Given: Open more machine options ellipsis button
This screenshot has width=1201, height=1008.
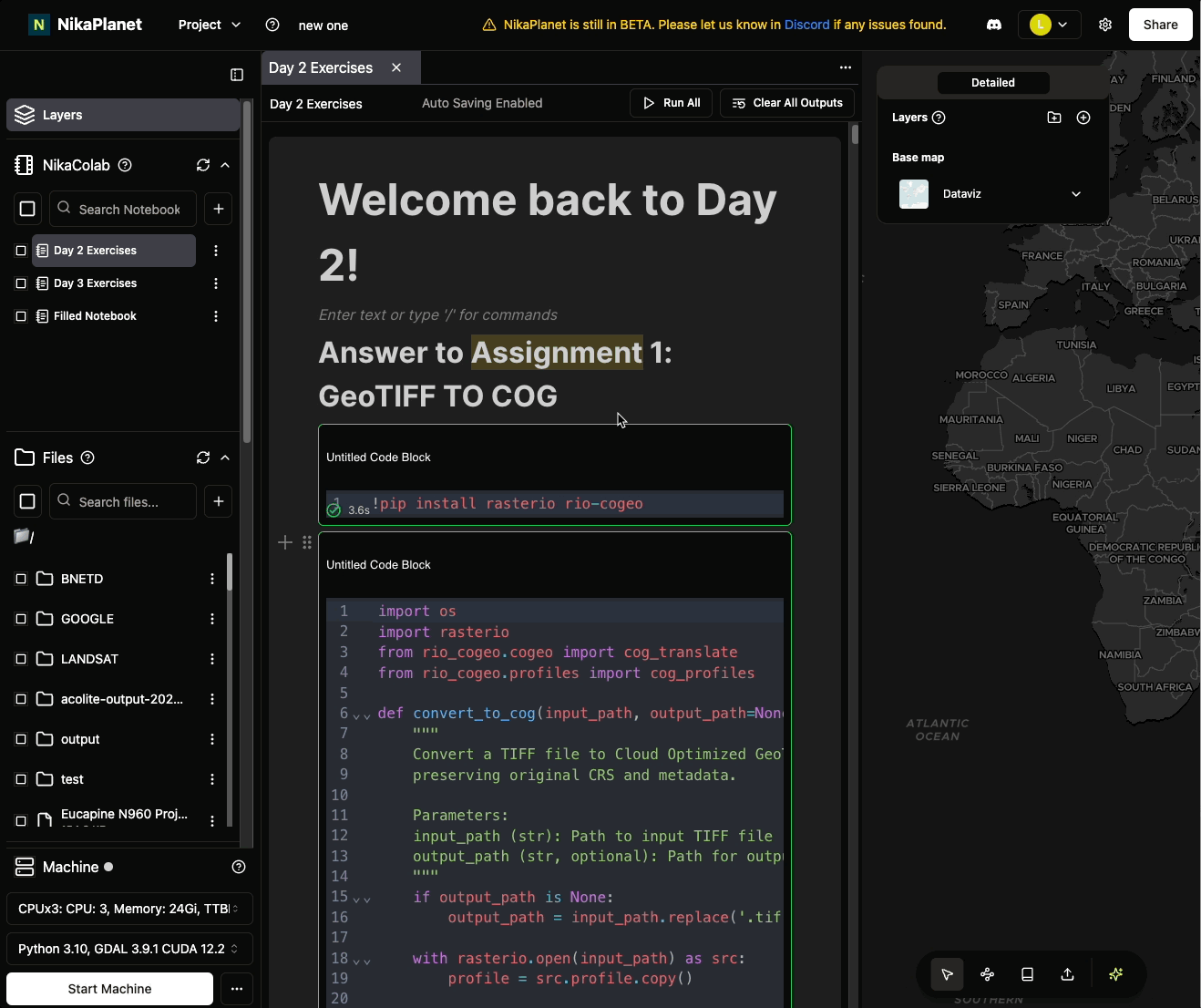Looking at the screenshot, I should (237, 989).
